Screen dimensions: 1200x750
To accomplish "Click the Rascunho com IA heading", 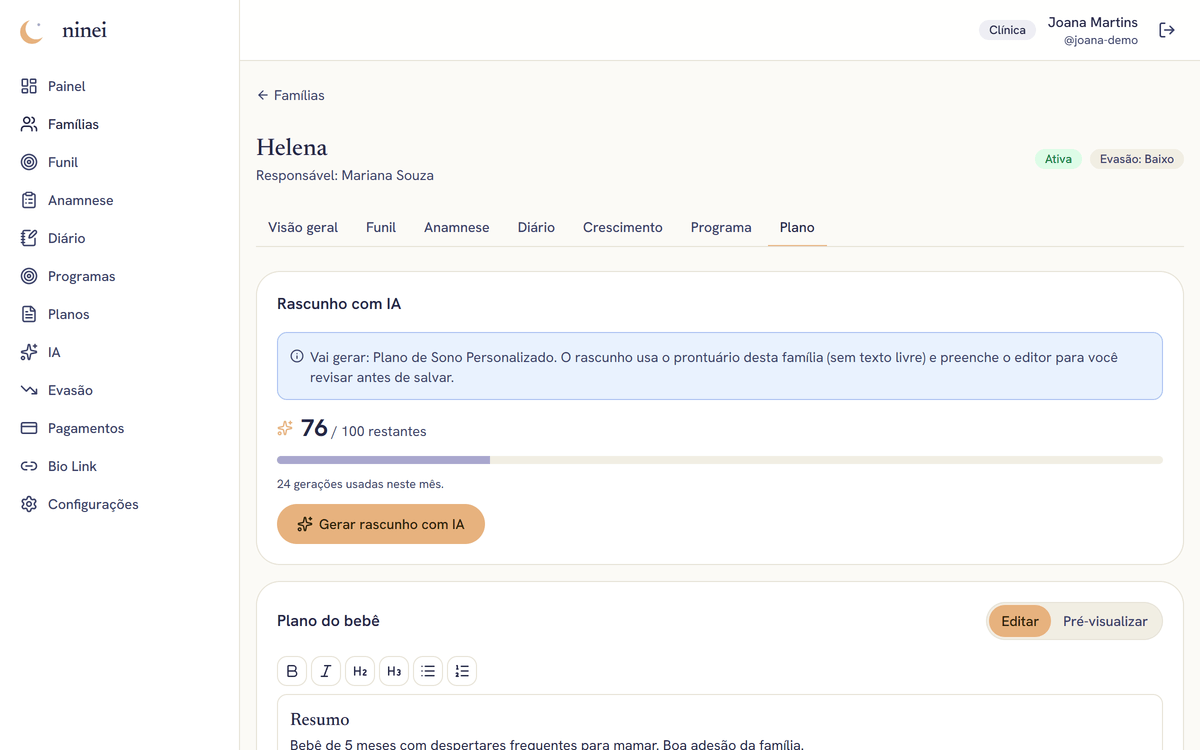I will 339,303.
